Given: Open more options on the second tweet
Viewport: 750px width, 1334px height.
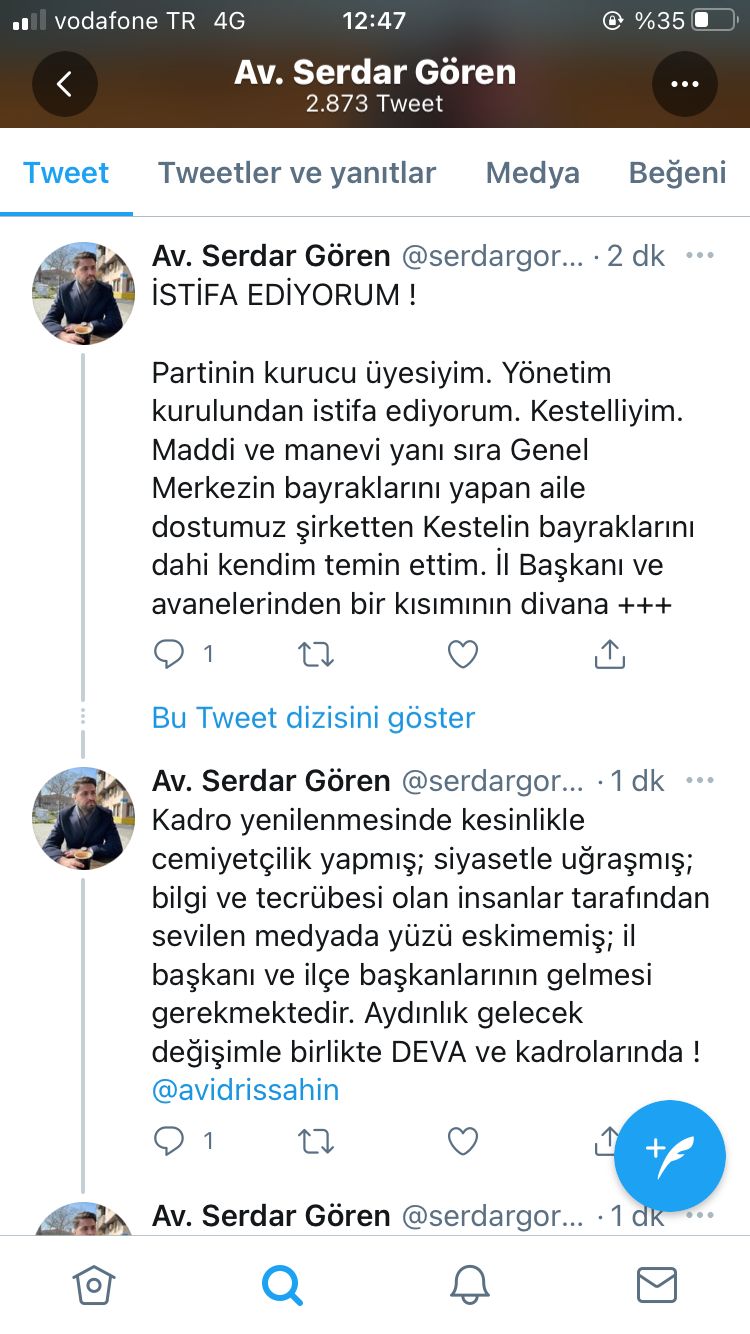Looking at the screenshot, I should 700,781.
